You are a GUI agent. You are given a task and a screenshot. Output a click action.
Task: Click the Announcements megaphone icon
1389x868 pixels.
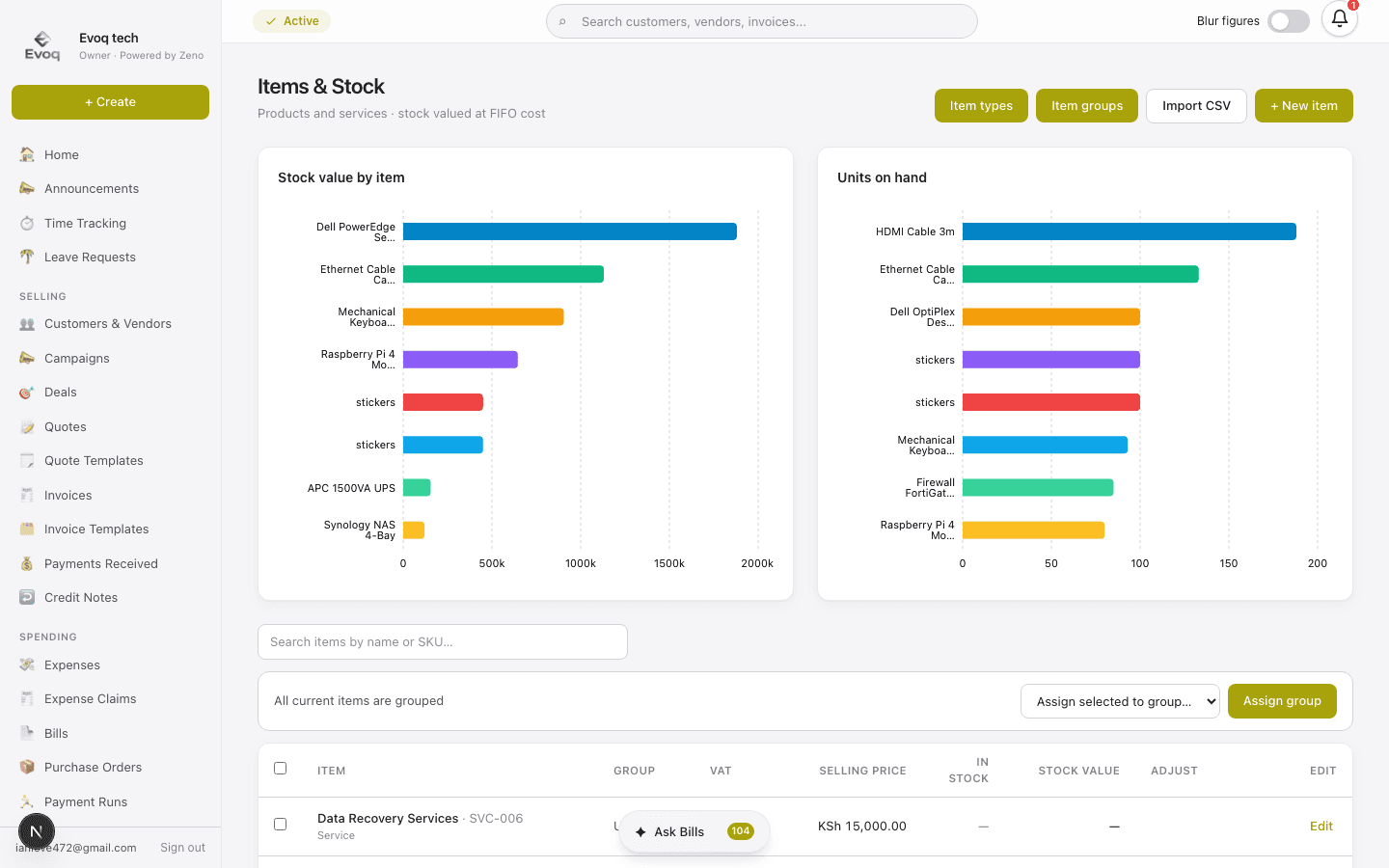(x=27, y=188)
